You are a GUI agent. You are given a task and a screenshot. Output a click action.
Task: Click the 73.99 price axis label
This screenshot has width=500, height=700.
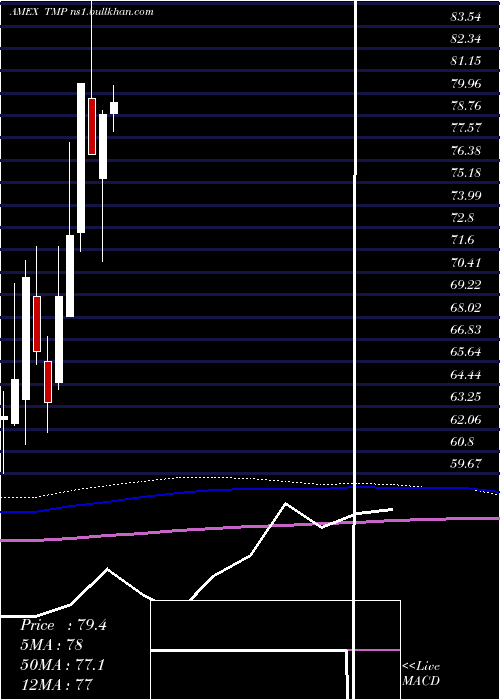click(466, 196)
